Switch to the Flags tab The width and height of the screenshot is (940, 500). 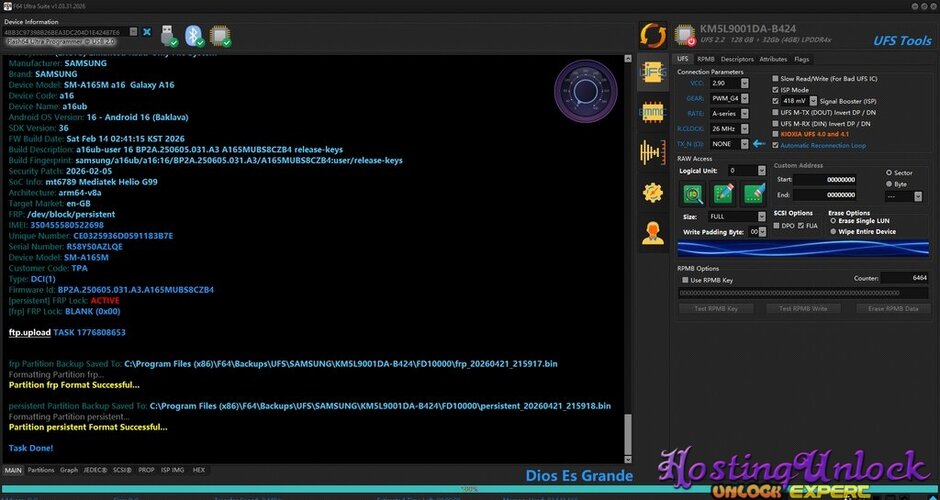(x=802, y=59)
